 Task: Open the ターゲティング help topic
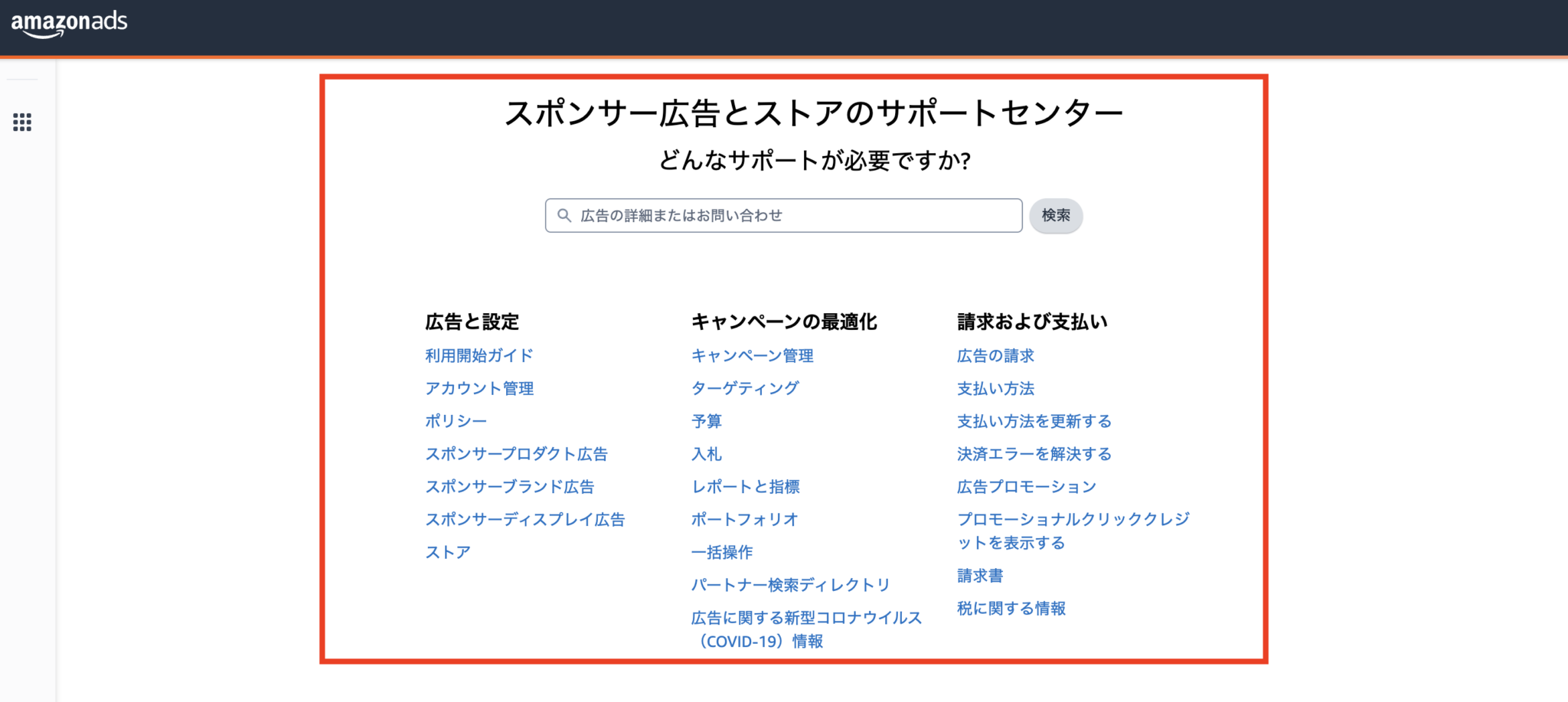744,388
